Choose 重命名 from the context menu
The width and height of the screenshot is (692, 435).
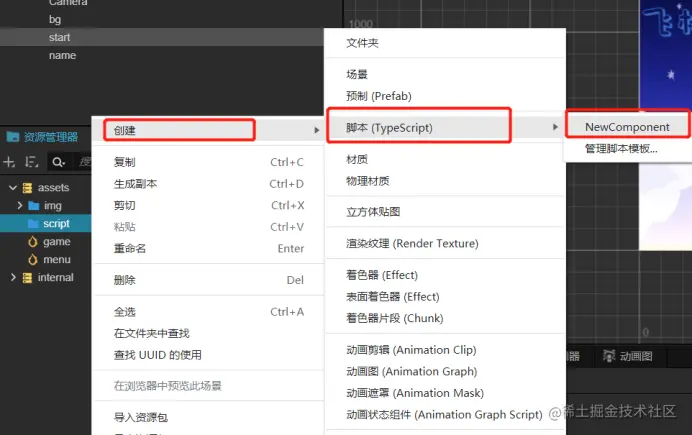pos(208,249)
